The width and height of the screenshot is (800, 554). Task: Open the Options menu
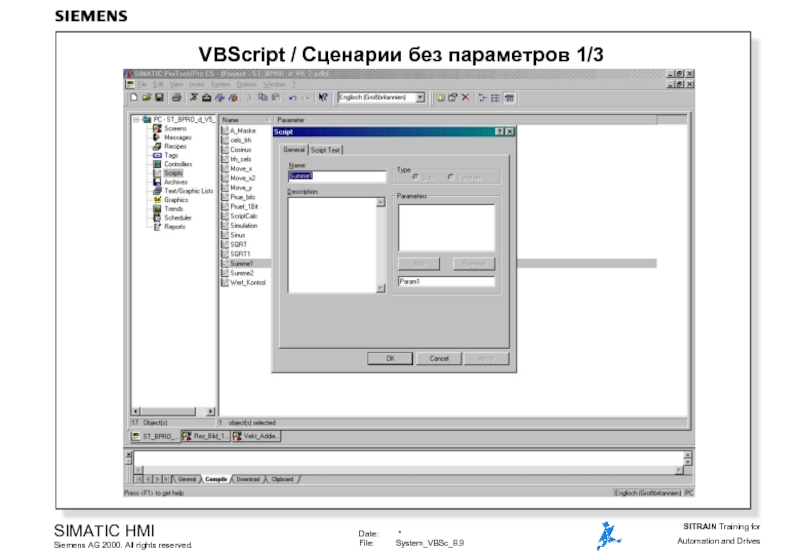coord(246,84)
